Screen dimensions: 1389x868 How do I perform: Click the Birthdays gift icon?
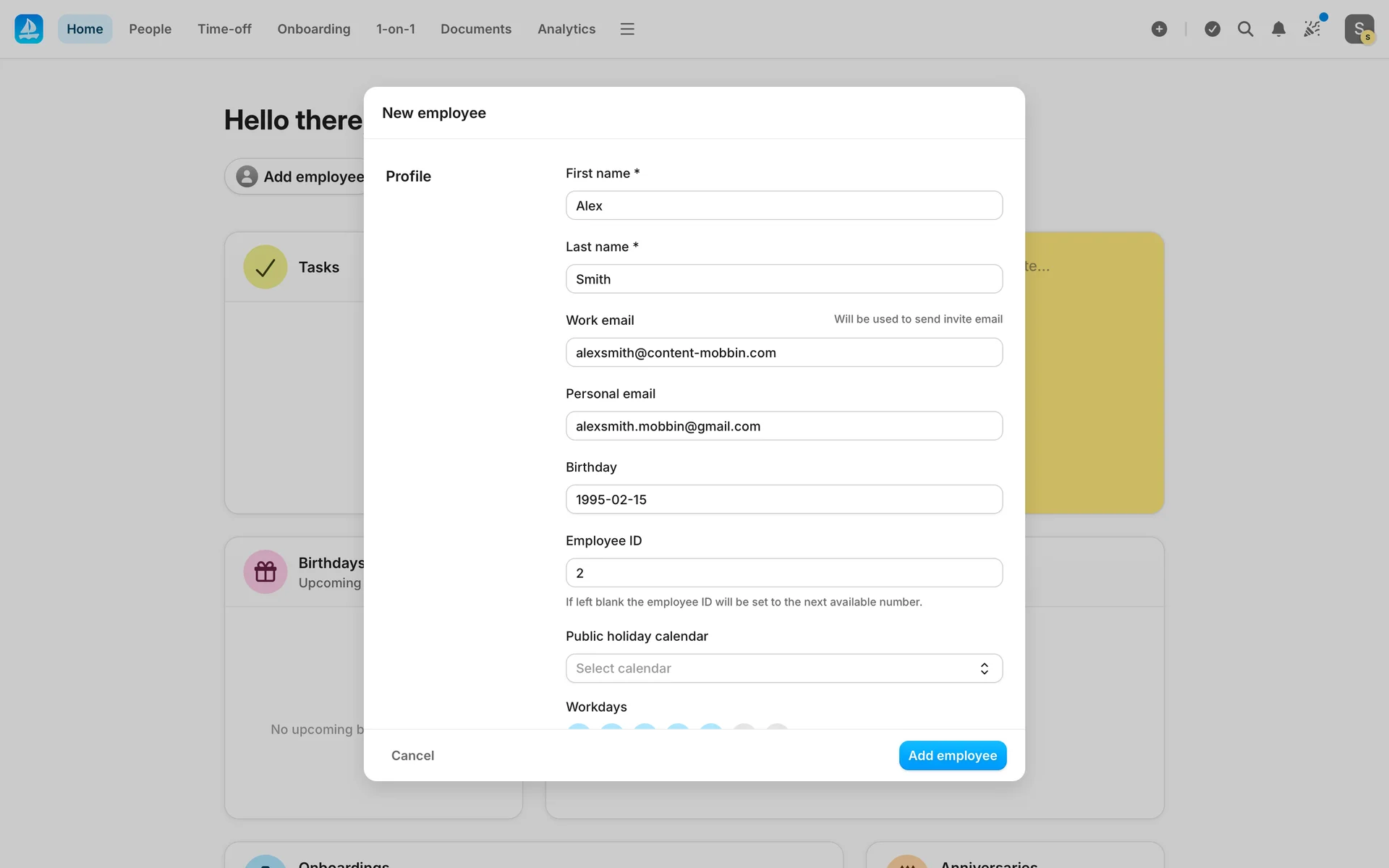pos(266,572)
